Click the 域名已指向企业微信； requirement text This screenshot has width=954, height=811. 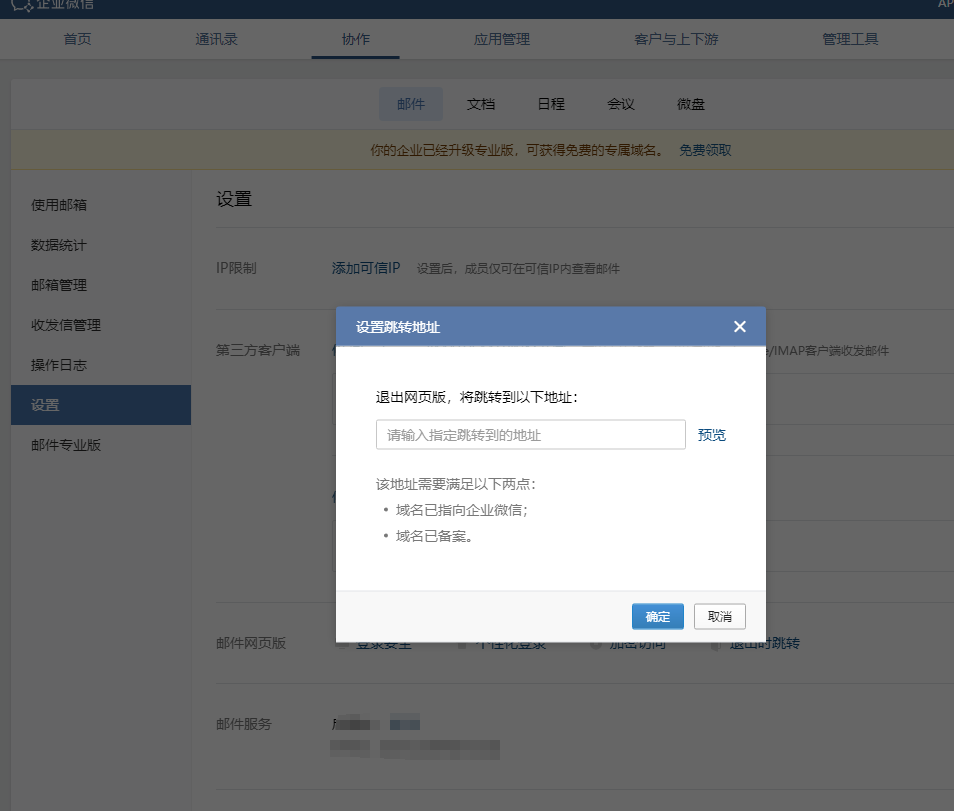462,510
